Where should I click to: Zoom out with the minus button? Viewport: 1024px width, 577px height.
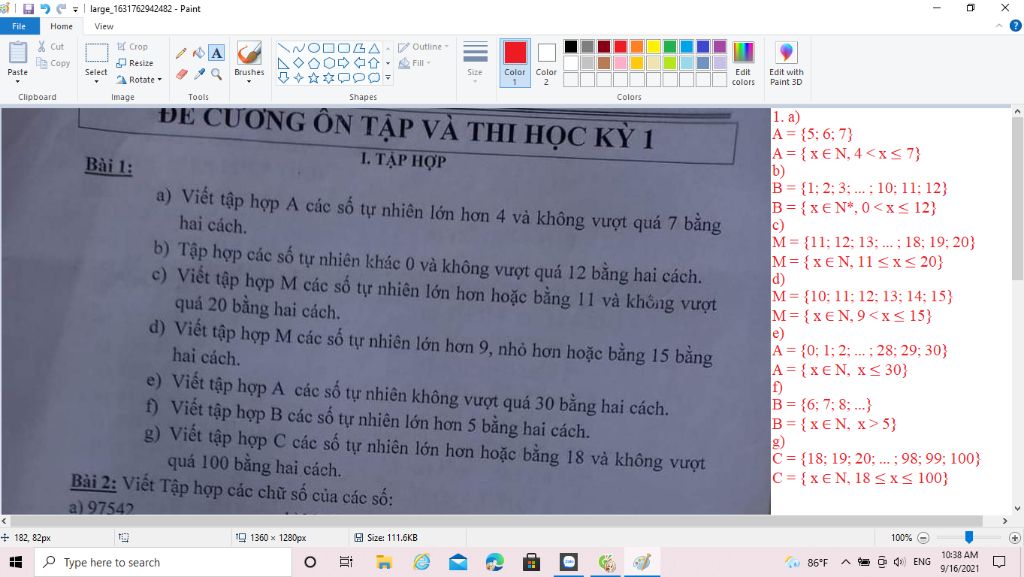[923, 538]
